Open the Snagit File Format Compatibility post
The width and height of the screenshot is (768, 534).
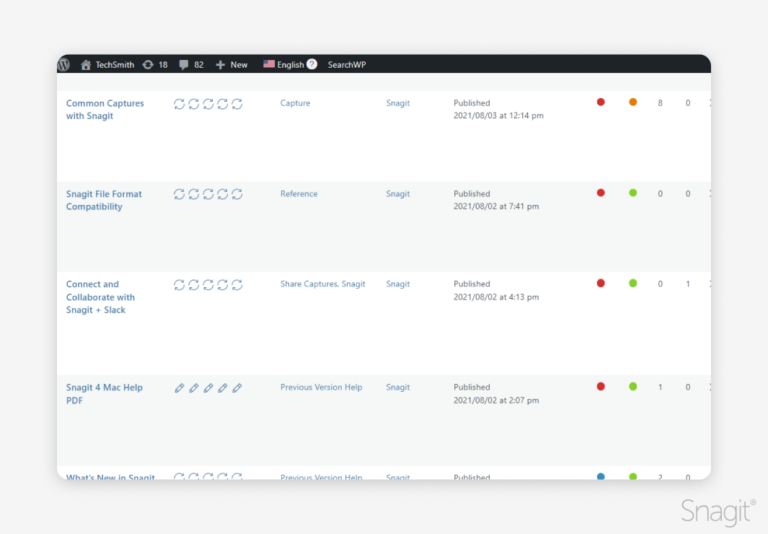[104, 200]
